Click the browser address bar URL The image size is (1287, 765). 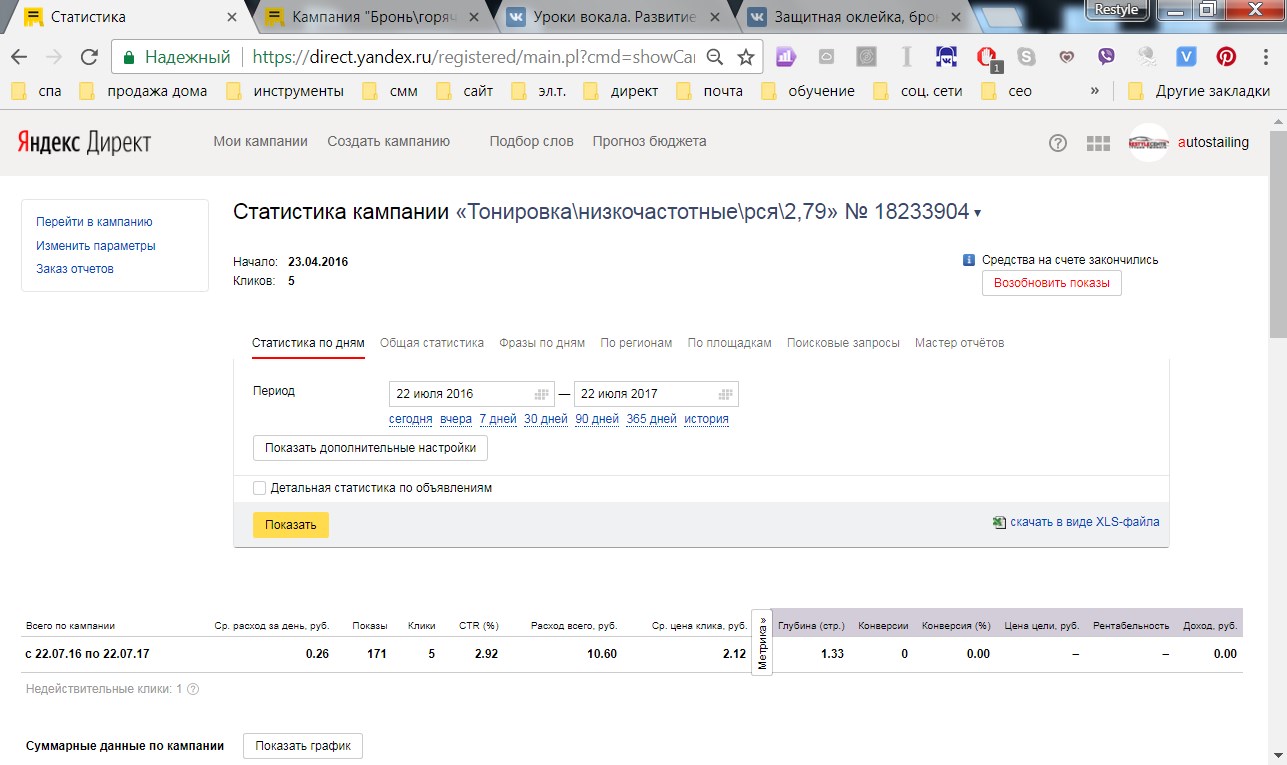pos(474,57)
